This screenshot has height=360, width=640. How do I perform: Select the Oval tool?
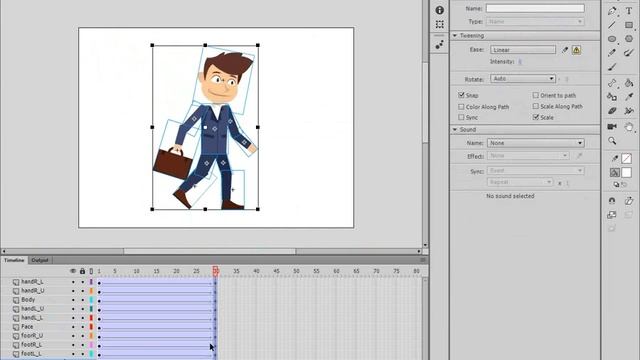point(612,39)
